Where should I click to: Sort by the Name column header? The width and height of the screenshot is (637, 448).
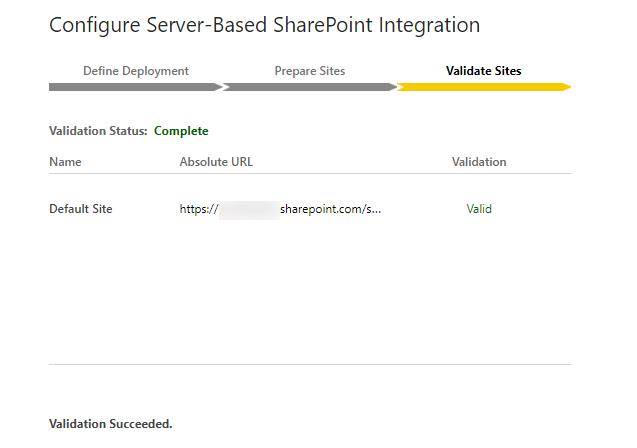(x=65, y=161)
